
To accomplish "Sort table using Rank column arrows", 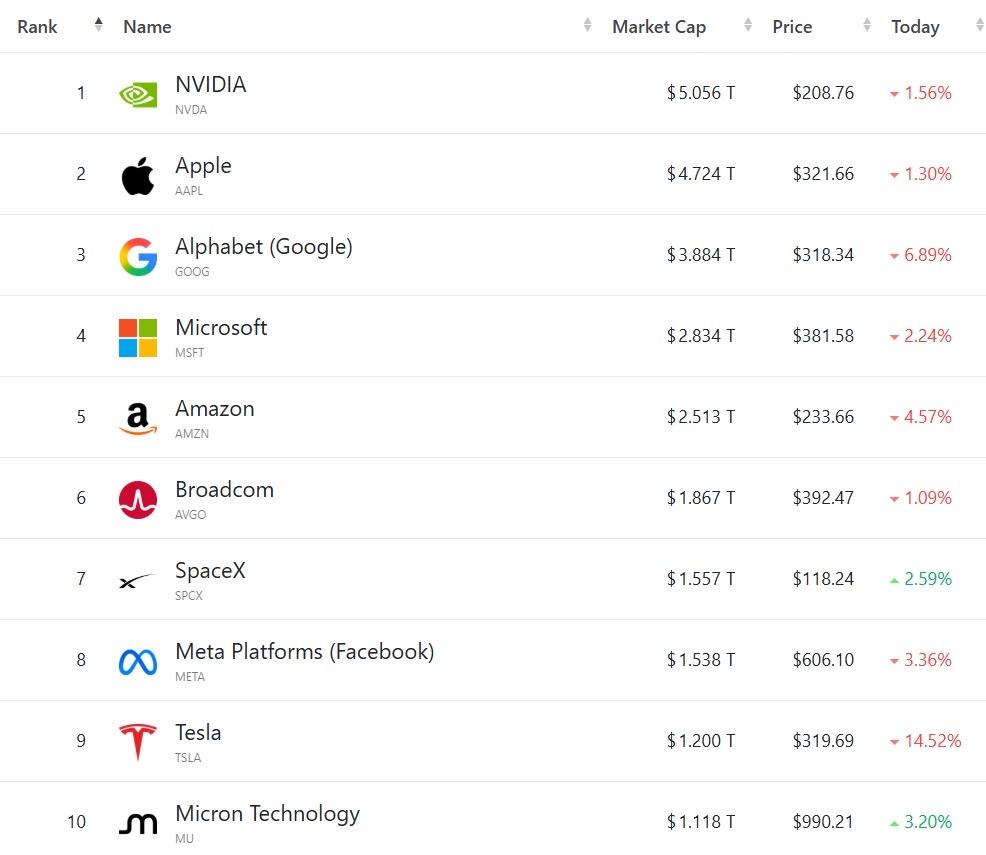I will point(98,25).
